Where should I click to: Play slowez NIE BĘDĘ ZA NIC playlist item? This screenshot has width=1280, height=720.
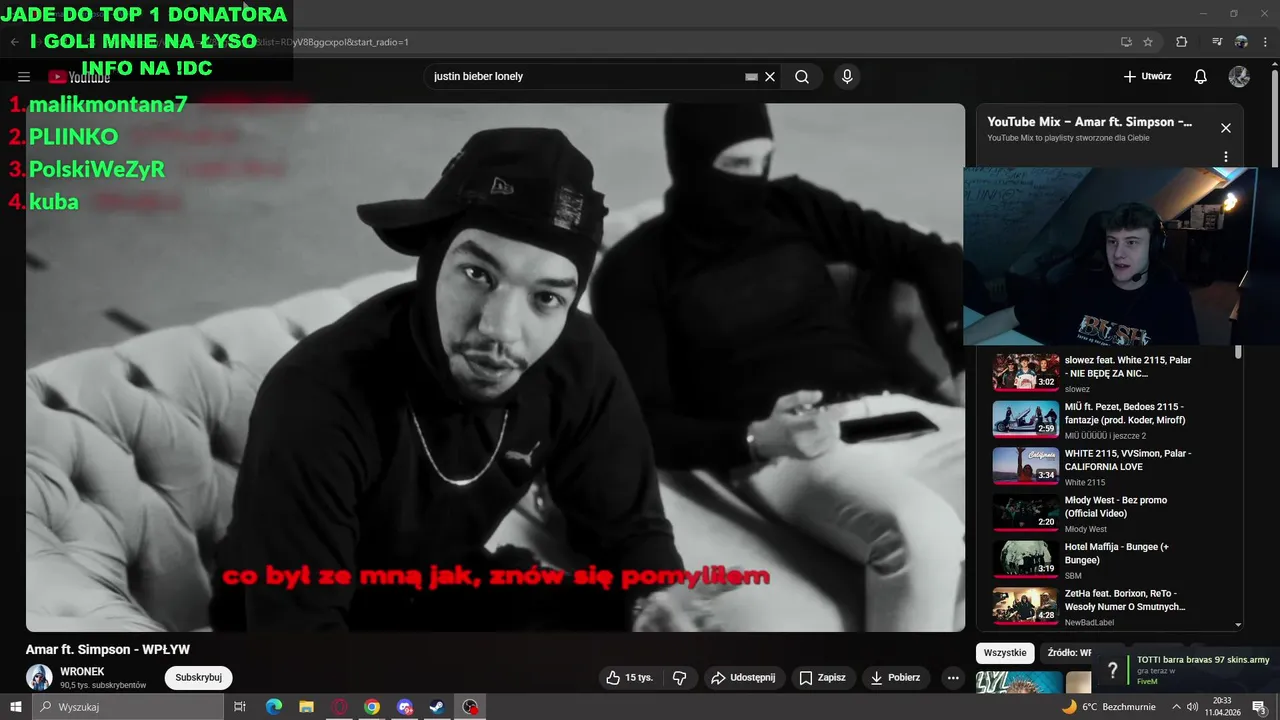click(x=1108, y=372)
